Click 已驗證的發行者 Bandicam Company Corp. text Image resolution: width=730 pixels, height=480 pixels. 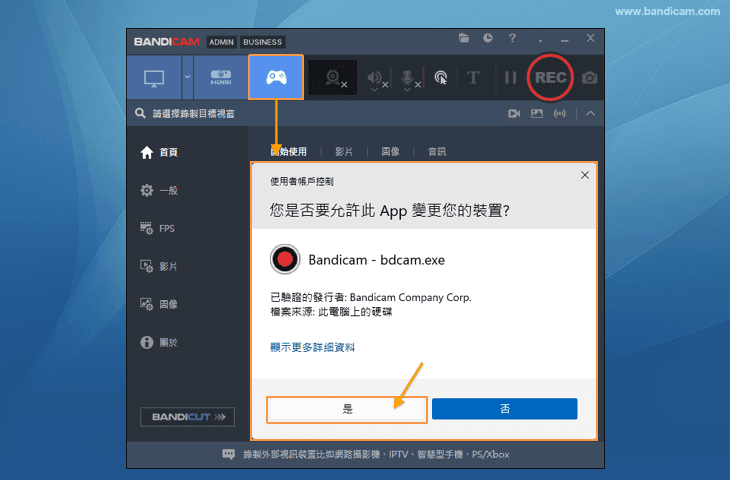coord(371,297)
